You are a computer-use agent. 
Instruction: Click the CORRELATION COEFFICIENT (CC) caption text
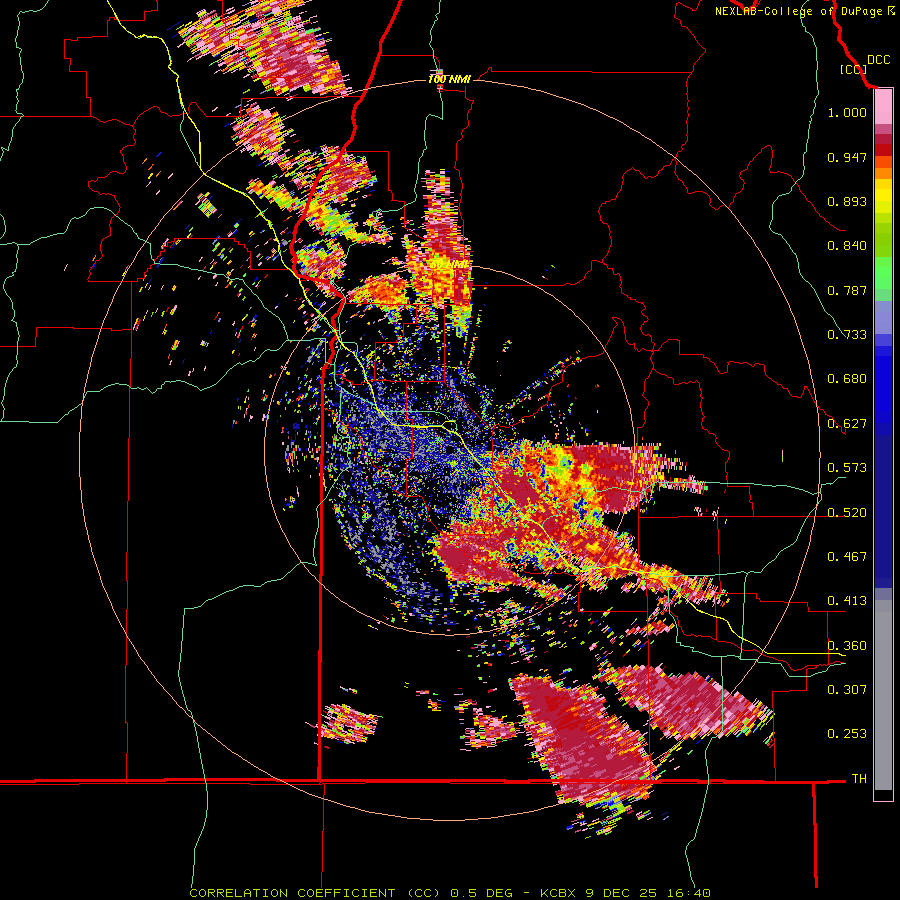[315, 893]
